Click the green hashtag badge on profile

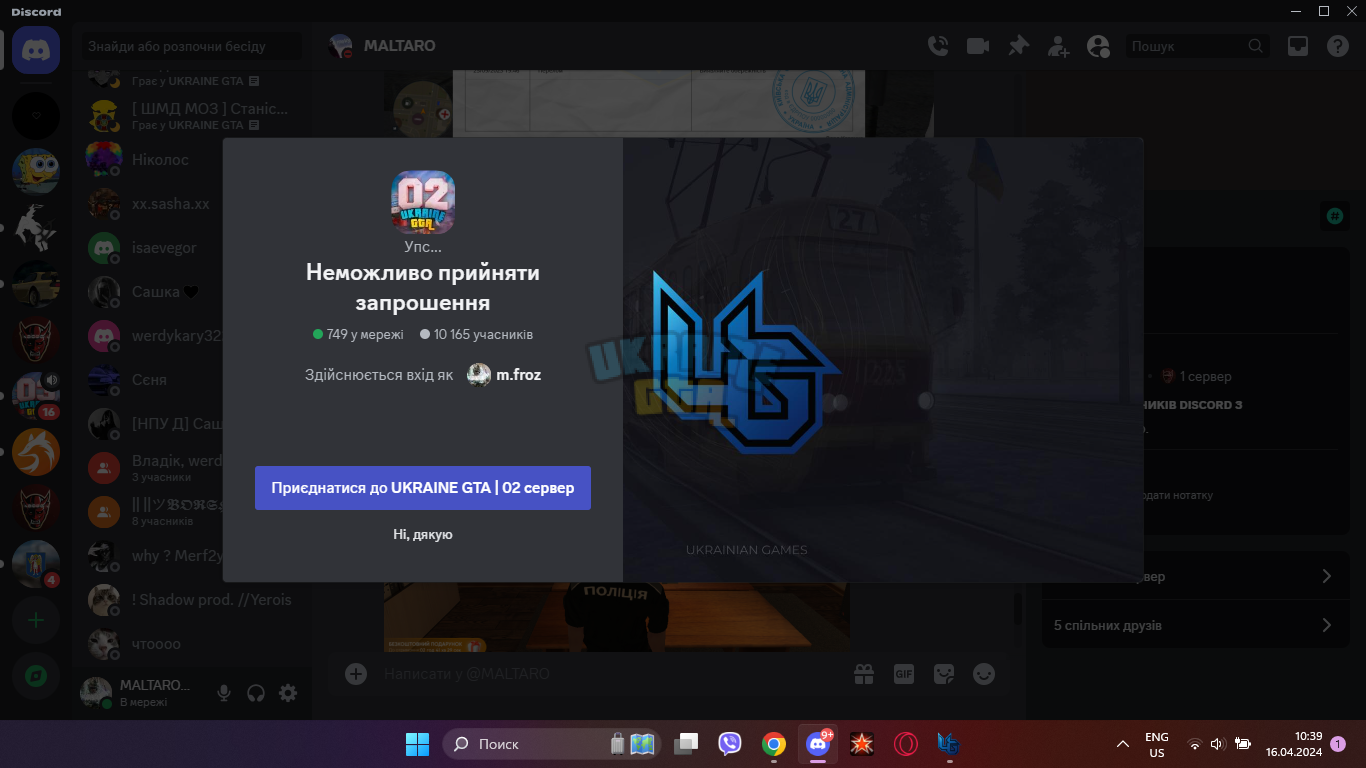(1334, 215)
